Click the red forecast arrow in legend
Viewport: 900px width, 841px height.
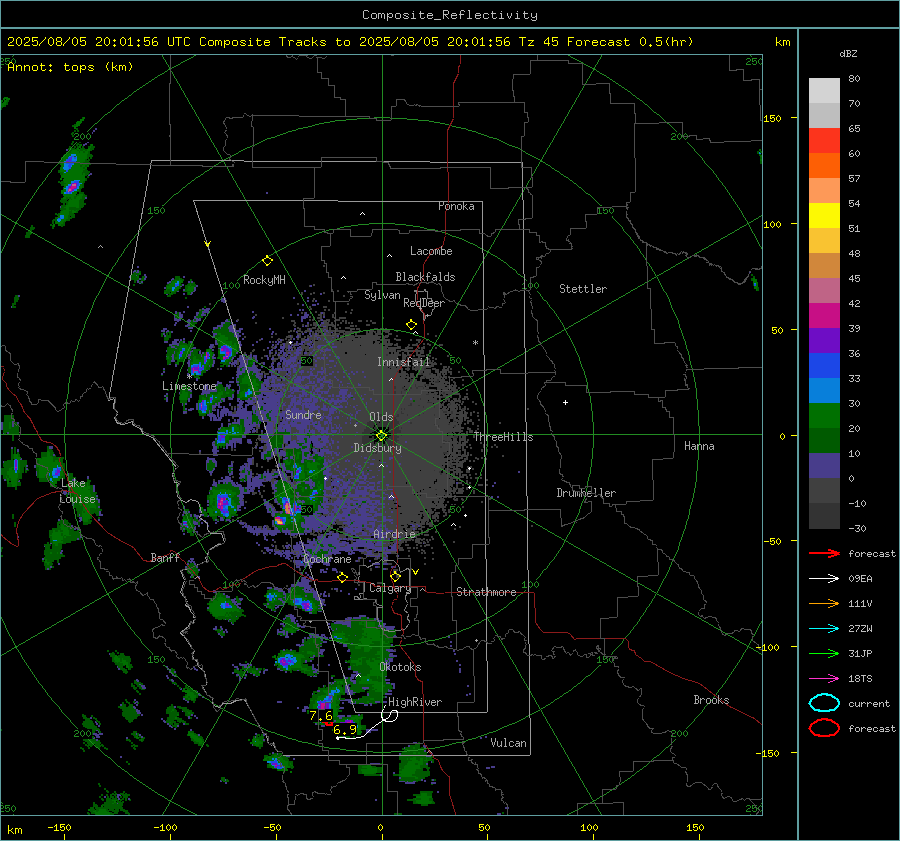(x=824, y=553)
